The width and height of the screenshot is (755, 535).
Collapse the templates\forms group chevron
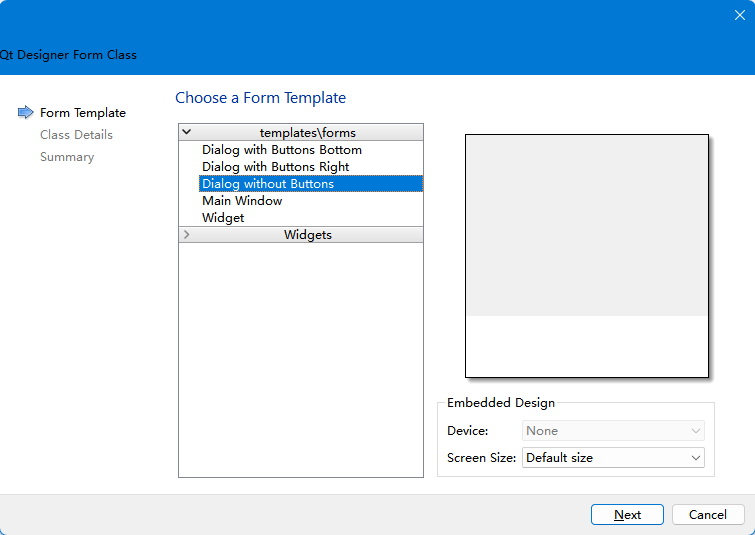click(187, 132)
